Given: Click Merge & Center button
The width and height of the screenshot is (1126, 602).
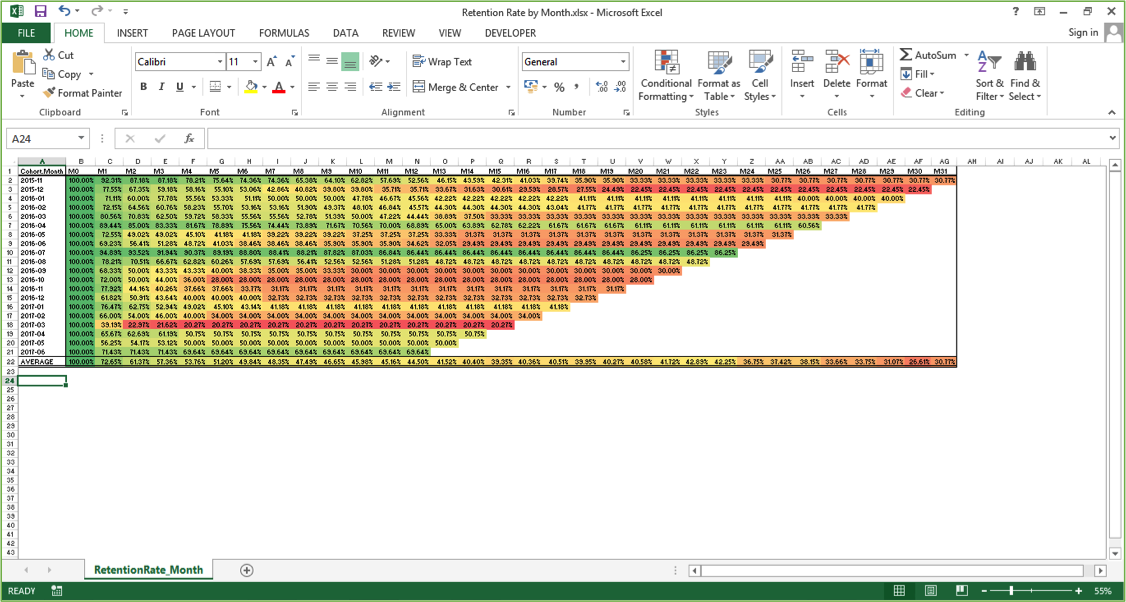Looking at the screenshot, I should [x=457, y=87].
